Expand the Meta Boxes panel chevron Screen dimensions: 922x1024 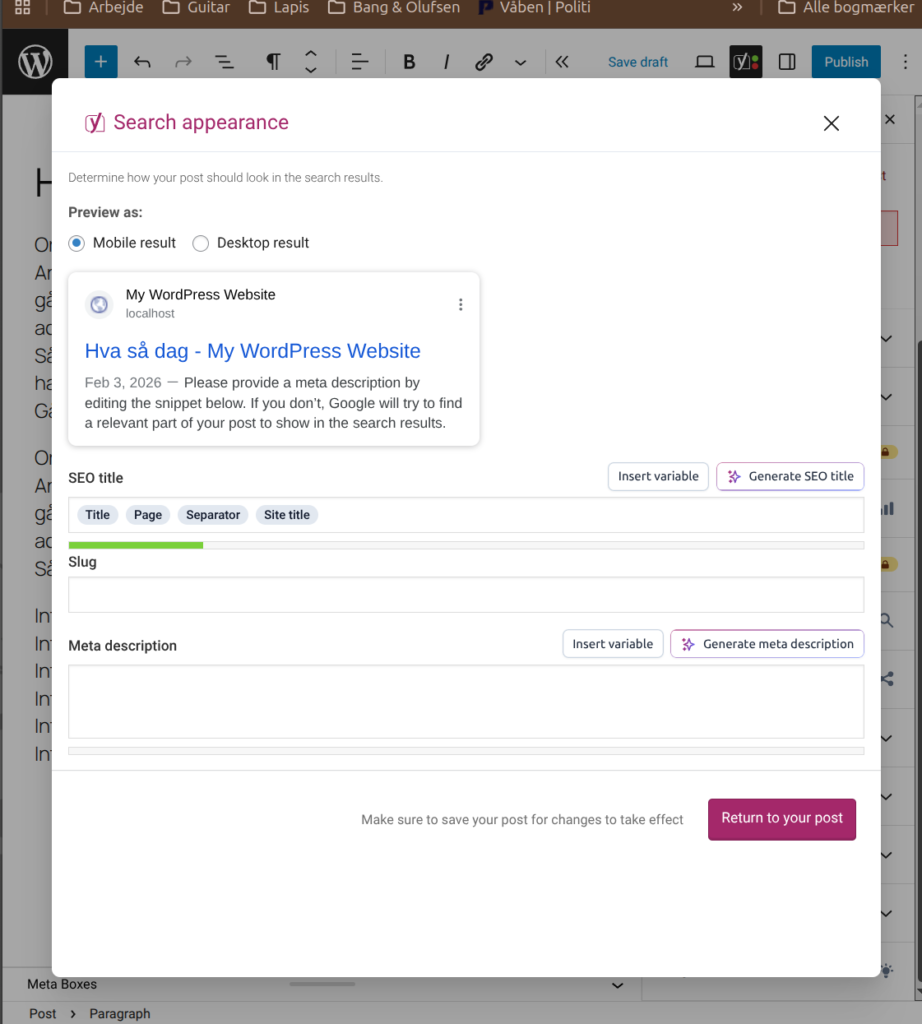click(x=617, y=985)
